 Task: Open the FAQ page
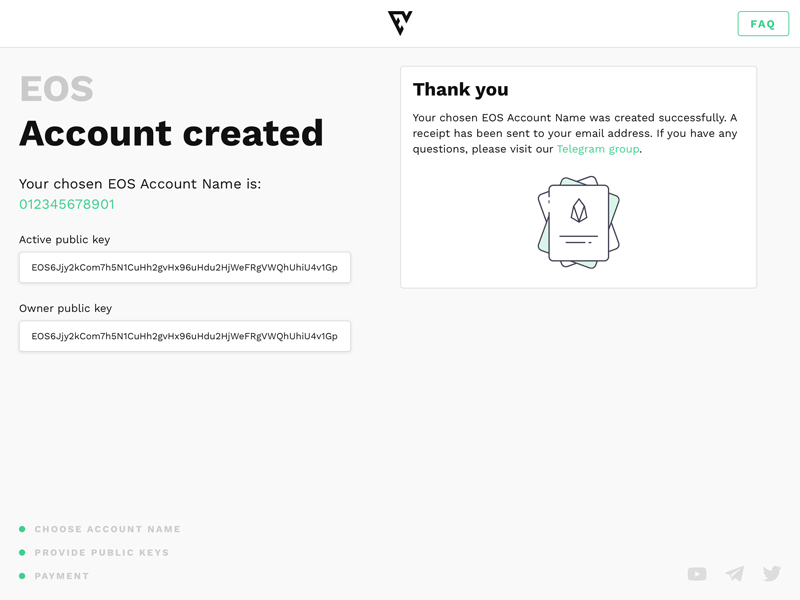tap(763, 23)
